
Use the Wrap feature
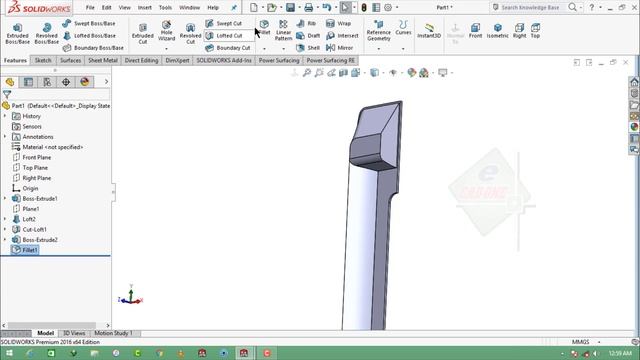tap(338, 23)
